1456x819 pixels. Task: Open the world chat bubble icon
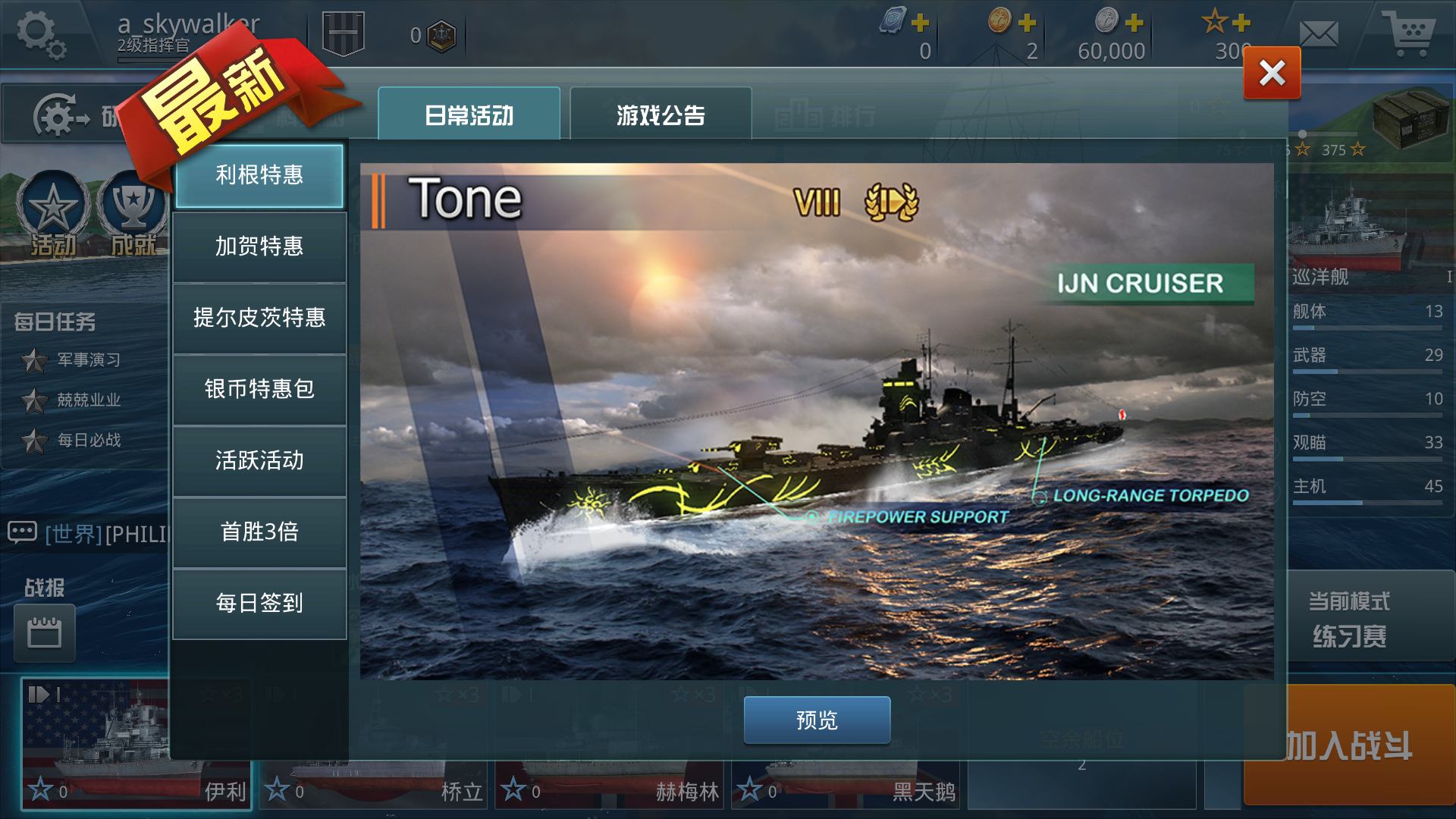[x=22, y=532]
